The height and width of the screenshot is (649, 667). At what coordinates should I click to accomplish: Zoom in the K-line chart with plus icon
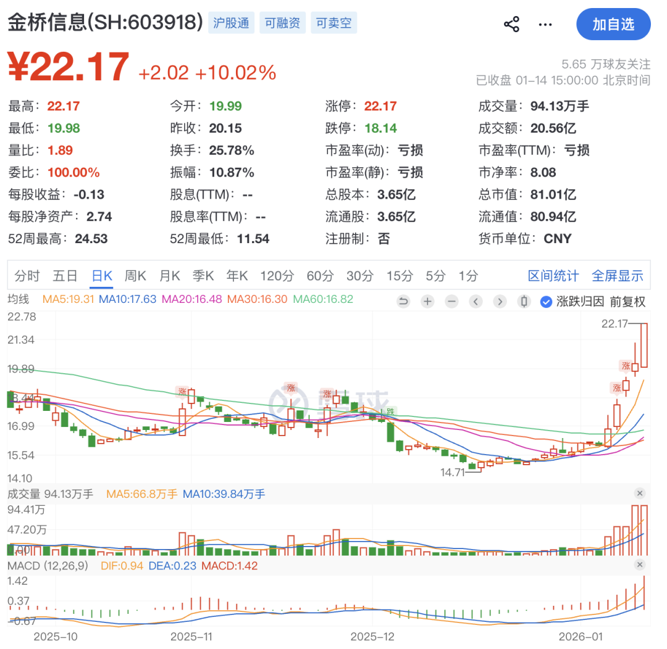(x=427, y=301)
